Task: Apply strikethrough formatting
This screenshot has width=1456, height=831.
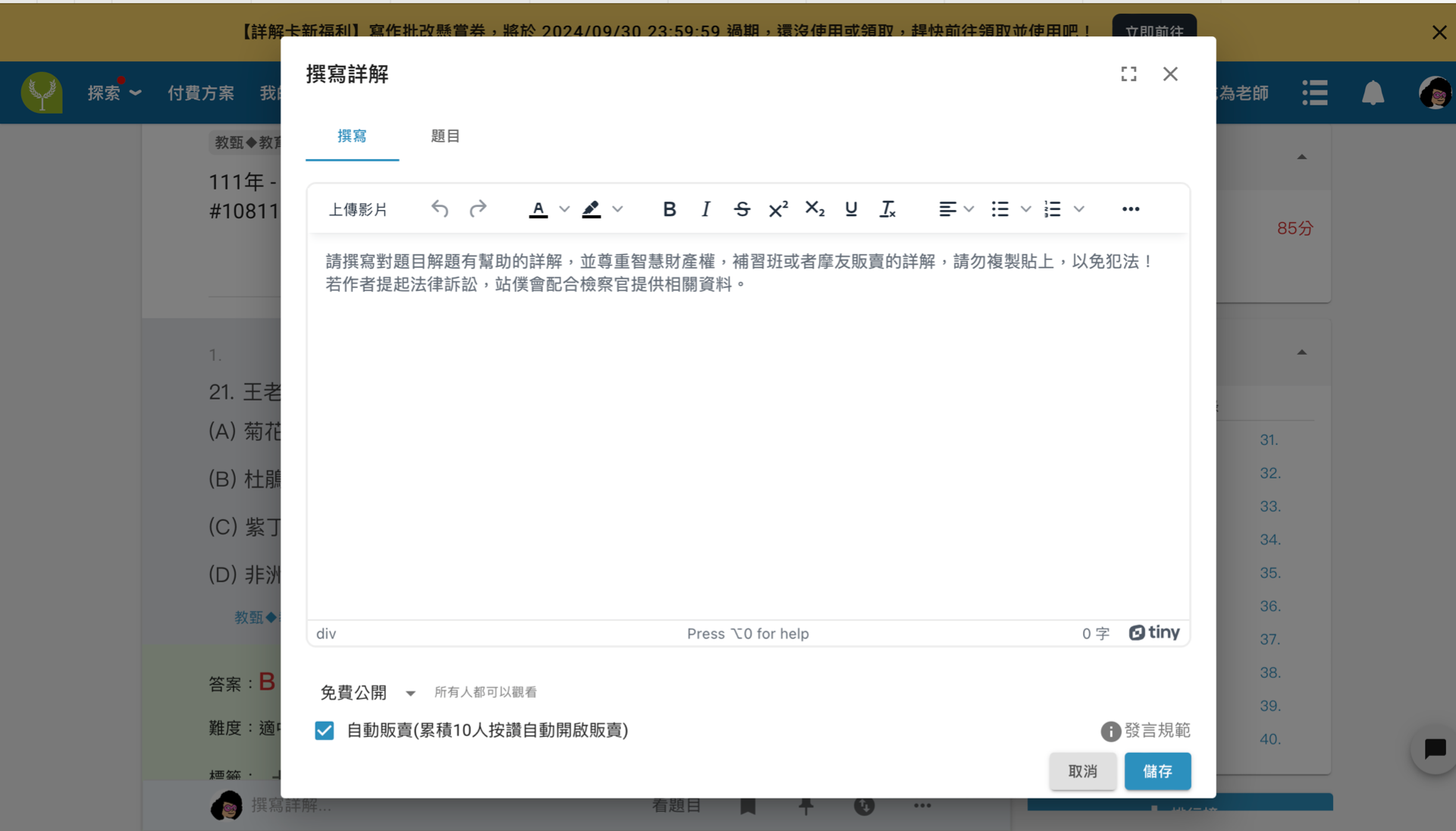Action: (x=742, y=209)
